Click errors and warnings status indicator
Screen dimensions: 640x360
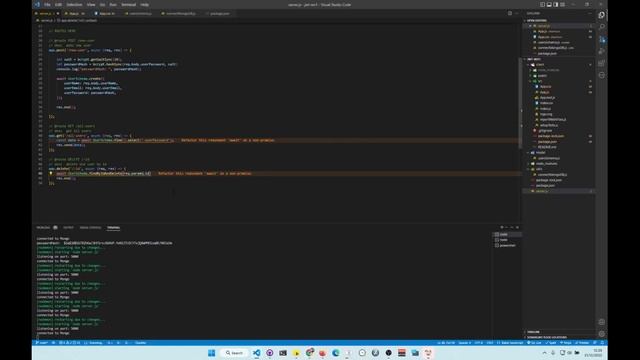70,343
